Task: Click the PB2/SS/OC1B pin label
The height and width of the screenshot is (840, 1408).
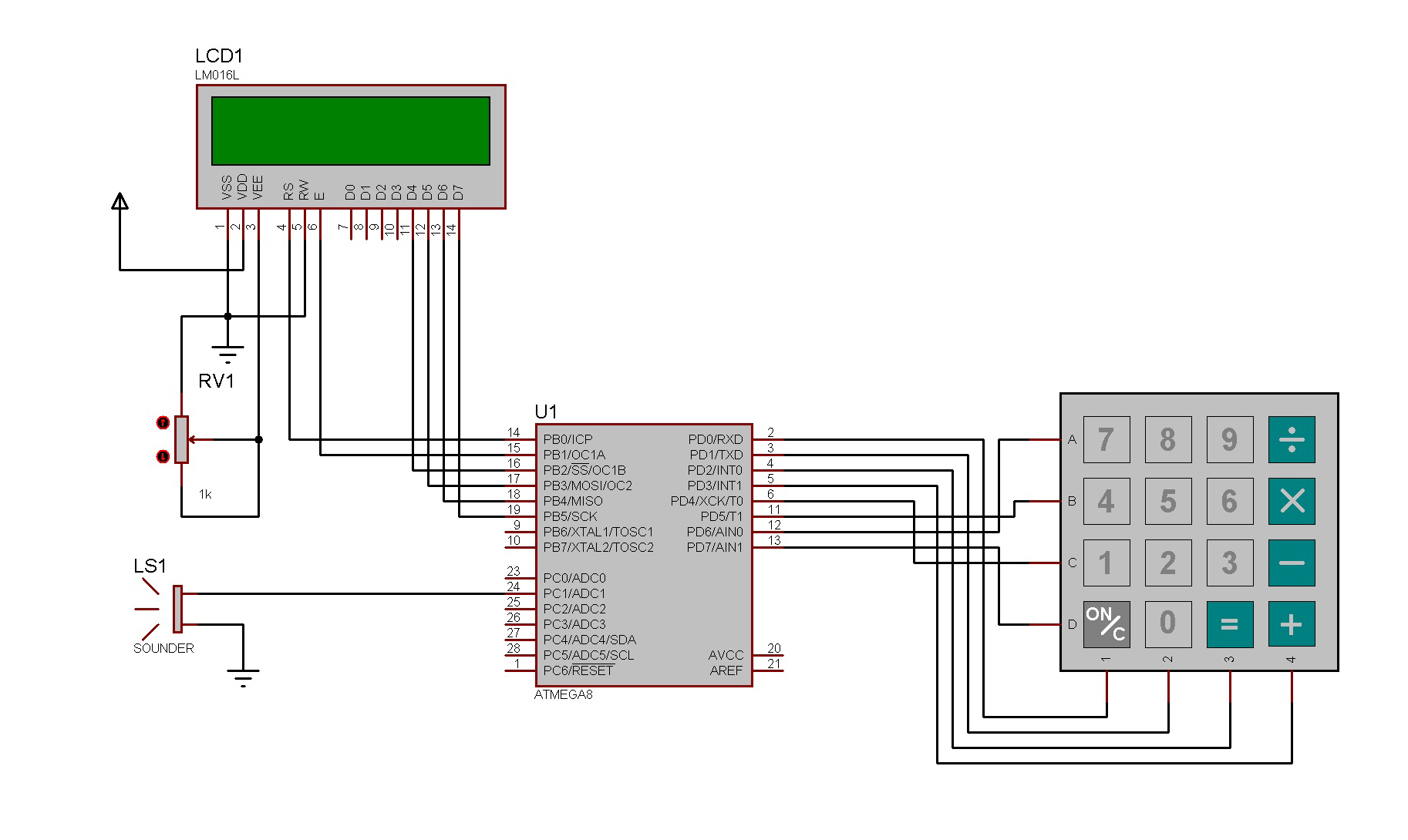Action: tap(584, 470)
